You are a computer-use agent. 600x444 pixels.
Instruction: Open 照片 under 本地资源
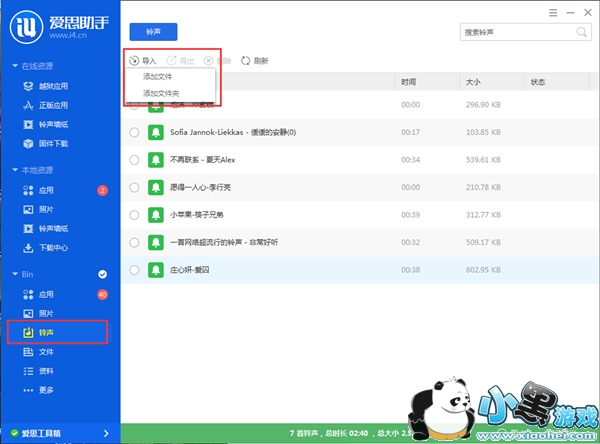tap(38, 209)
